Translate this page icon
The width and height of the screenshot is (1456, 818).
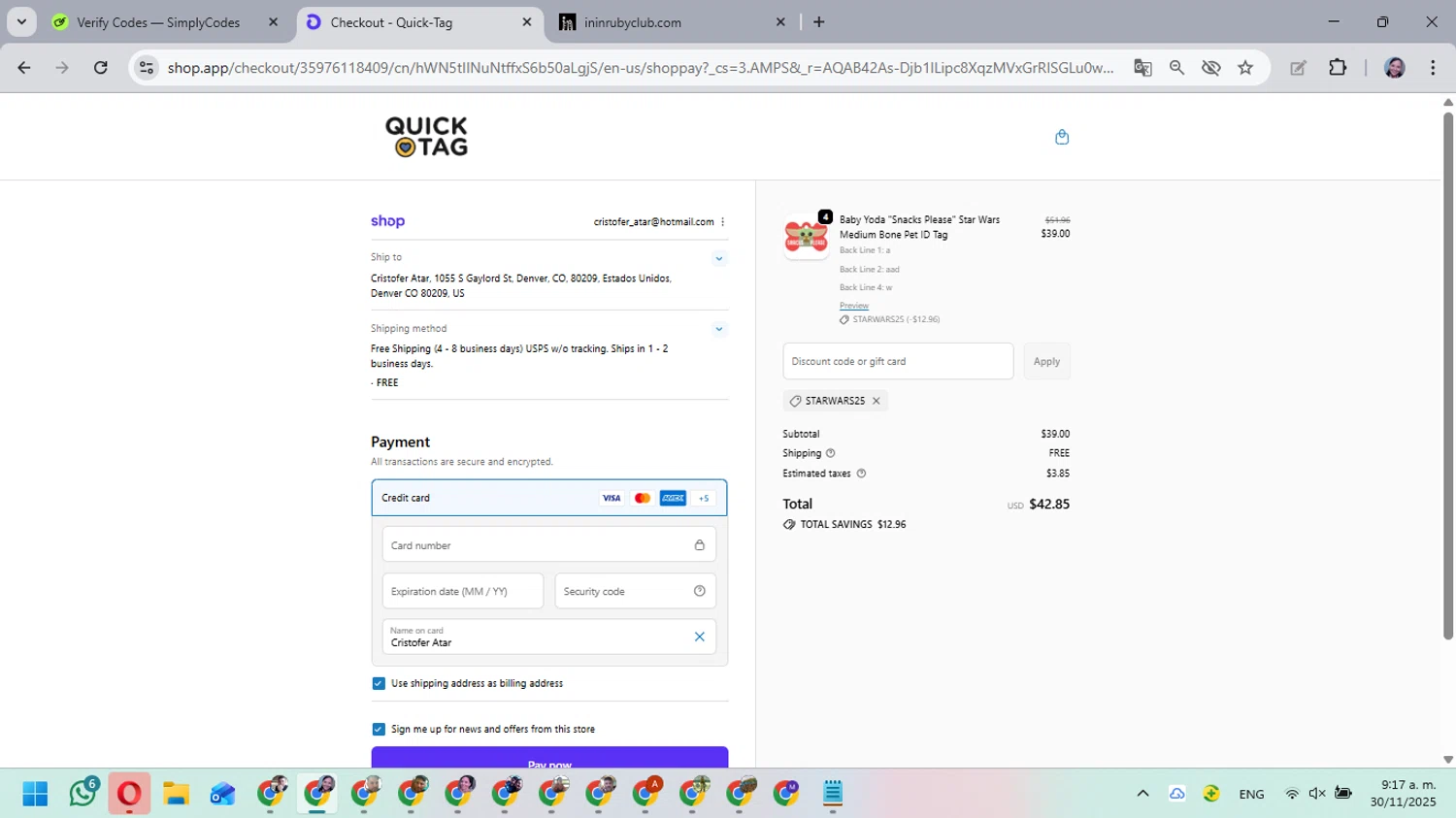tap(1142, 68)
